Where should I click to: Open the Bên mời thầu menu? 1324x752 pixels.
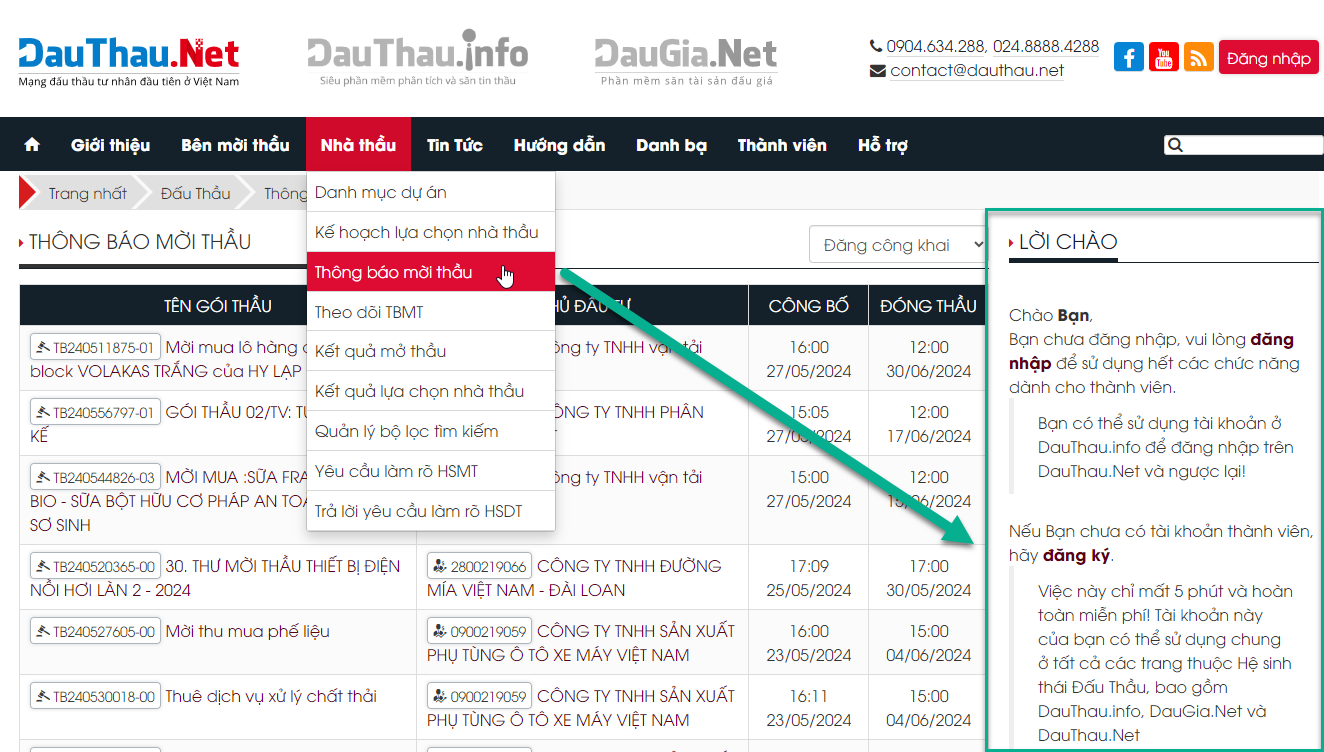click(235, 145)
